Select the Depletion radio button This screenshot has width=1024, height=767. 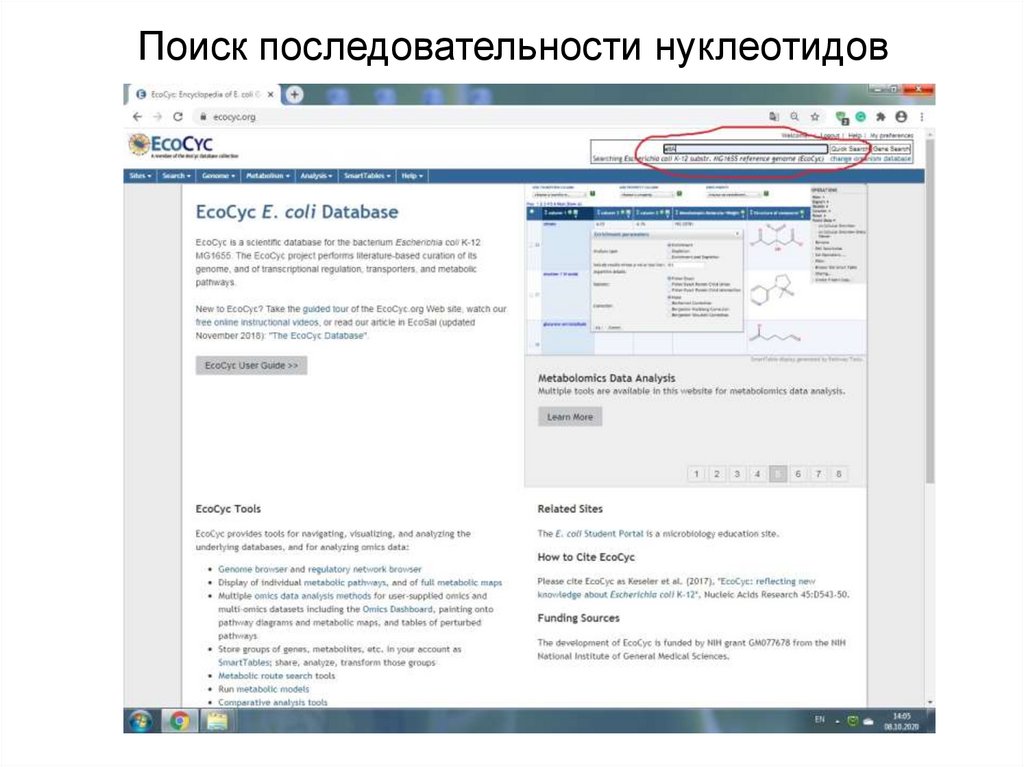(668, 251)
